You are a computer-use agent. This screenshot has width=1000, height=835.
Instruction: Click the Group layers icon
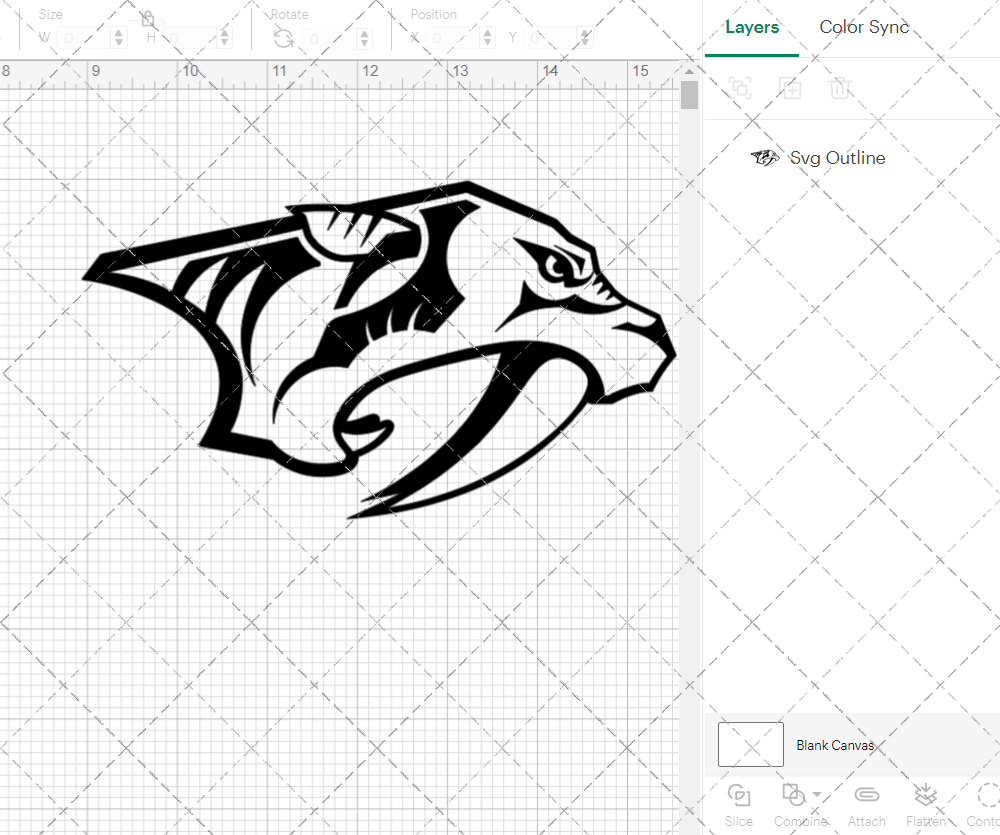pos(740,88)
